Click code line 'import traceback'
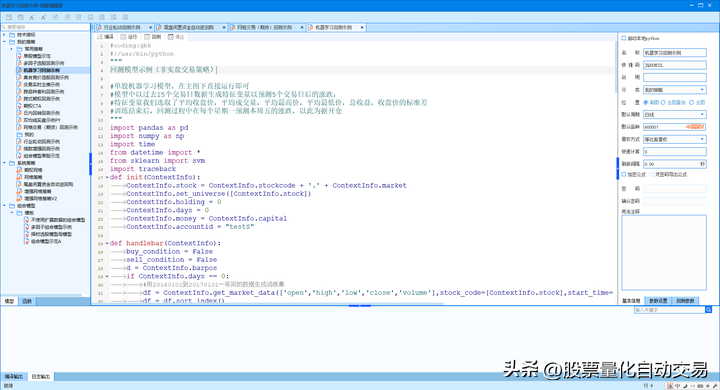Screen dimensions: 720x390 point(143,169)
